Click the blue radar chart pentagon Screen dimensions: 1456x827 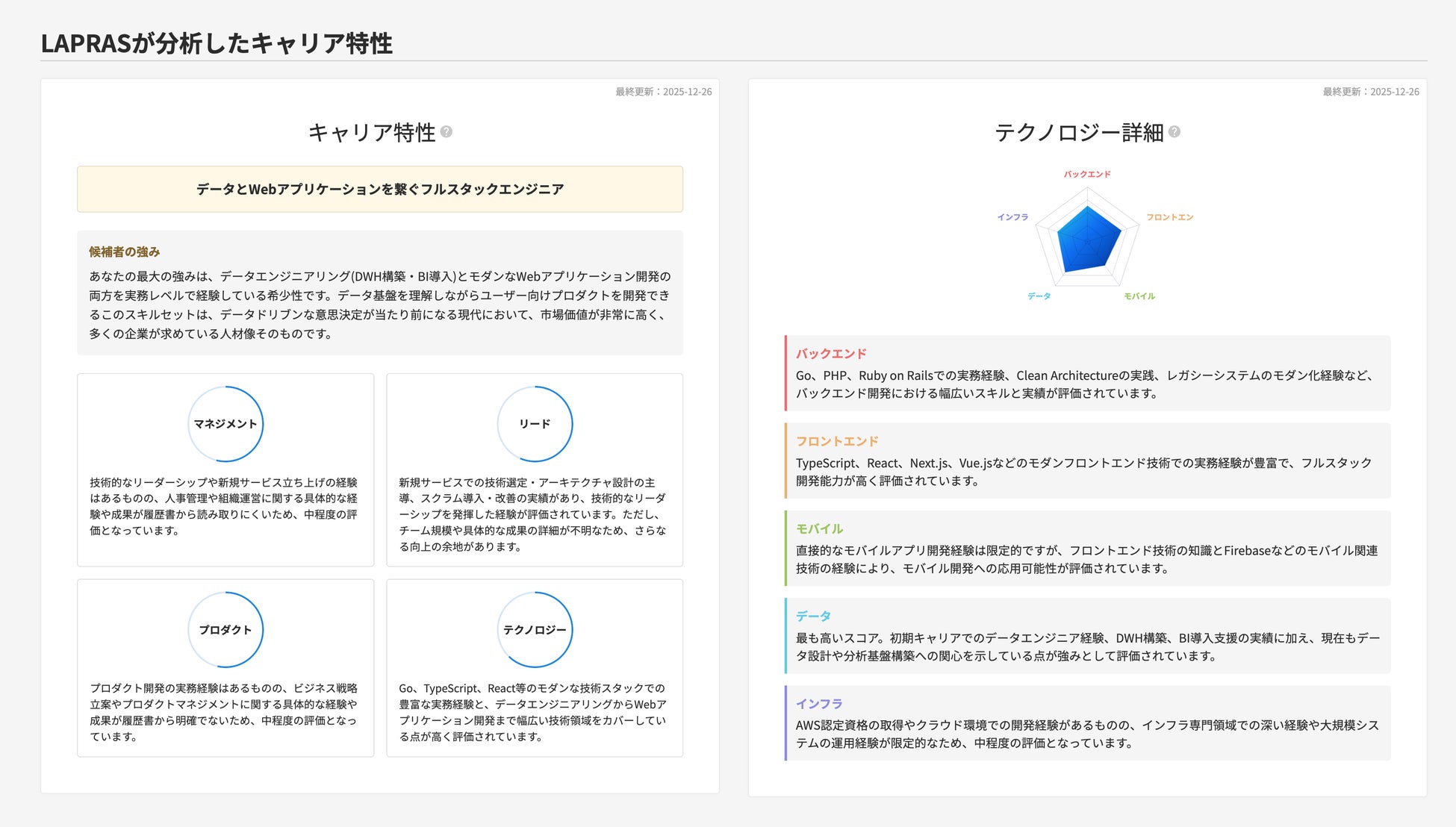[1087, 240]
